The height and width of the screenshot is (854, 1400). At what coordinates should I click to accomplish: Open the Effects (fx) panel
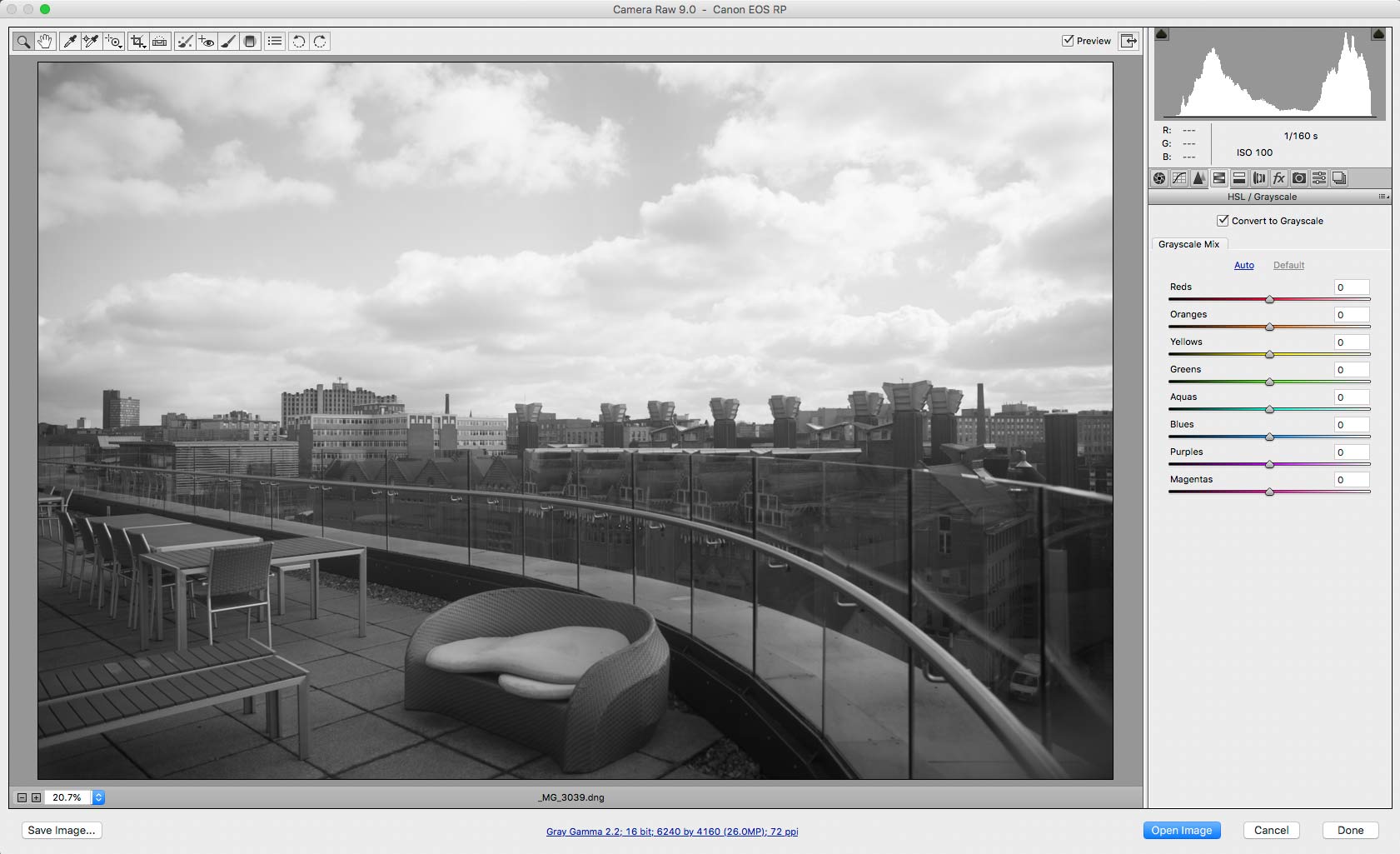tap(1279, 178)
